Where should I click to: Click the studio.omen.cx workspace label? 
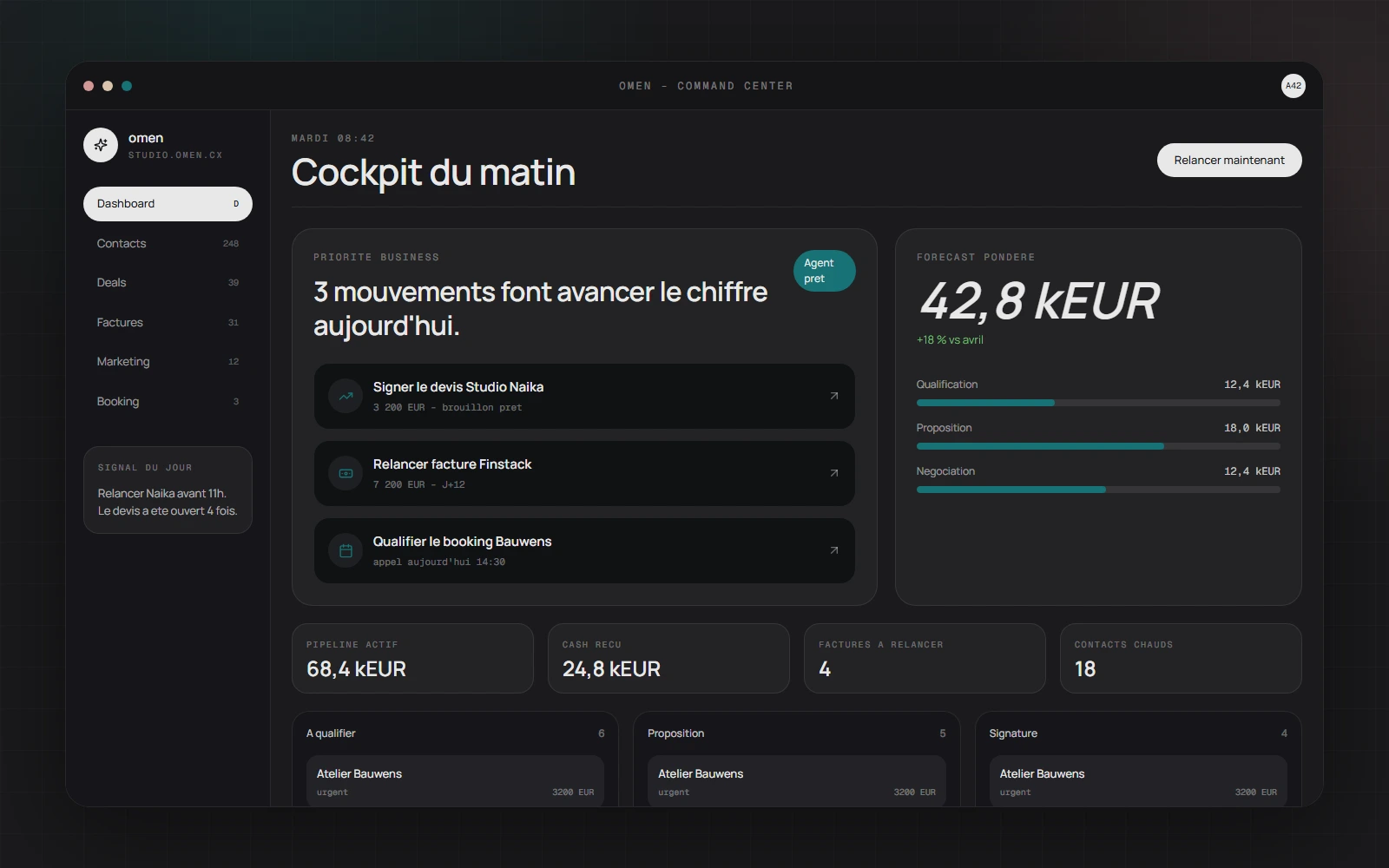(x=175, y=155)
